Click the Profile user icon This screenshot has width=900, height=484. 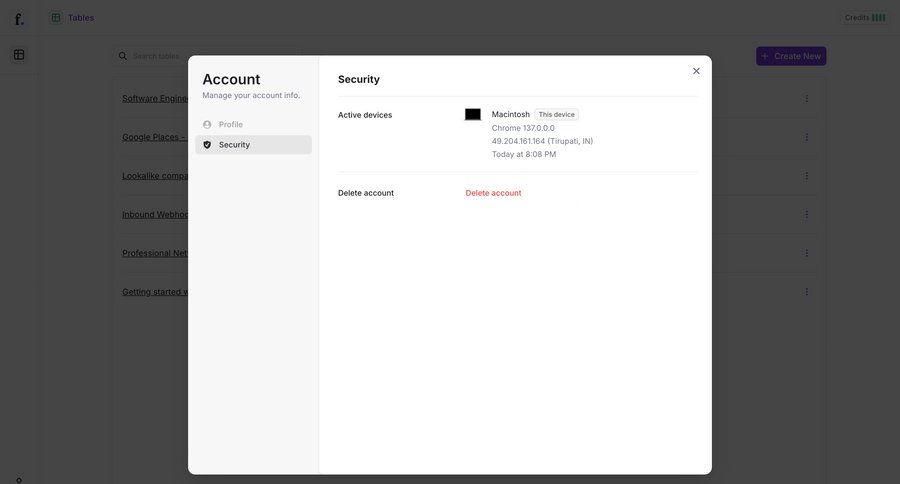tap(207, 125)
